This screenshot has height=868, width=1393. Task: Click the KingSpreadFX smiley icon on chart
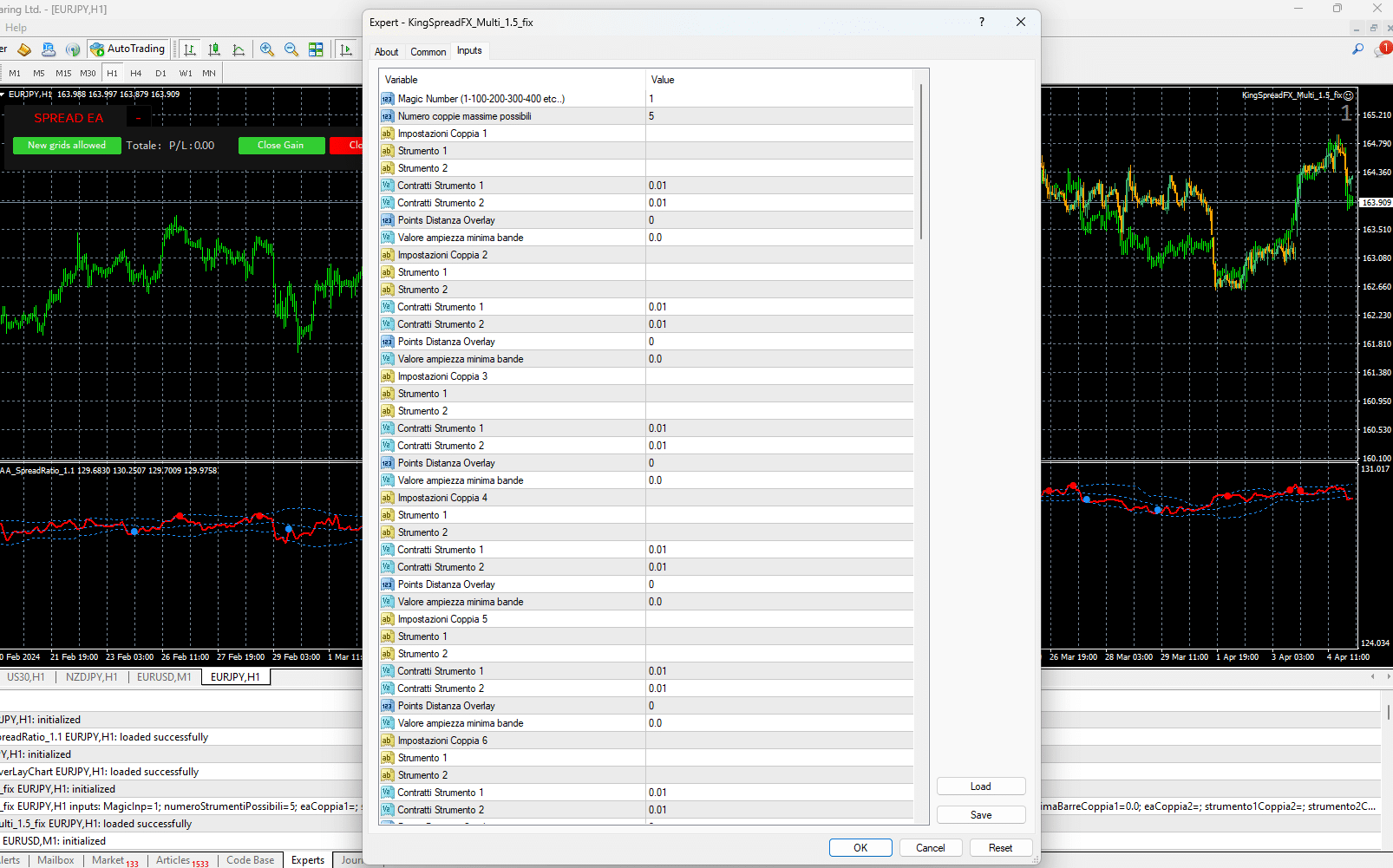[x=1350, y=96]
